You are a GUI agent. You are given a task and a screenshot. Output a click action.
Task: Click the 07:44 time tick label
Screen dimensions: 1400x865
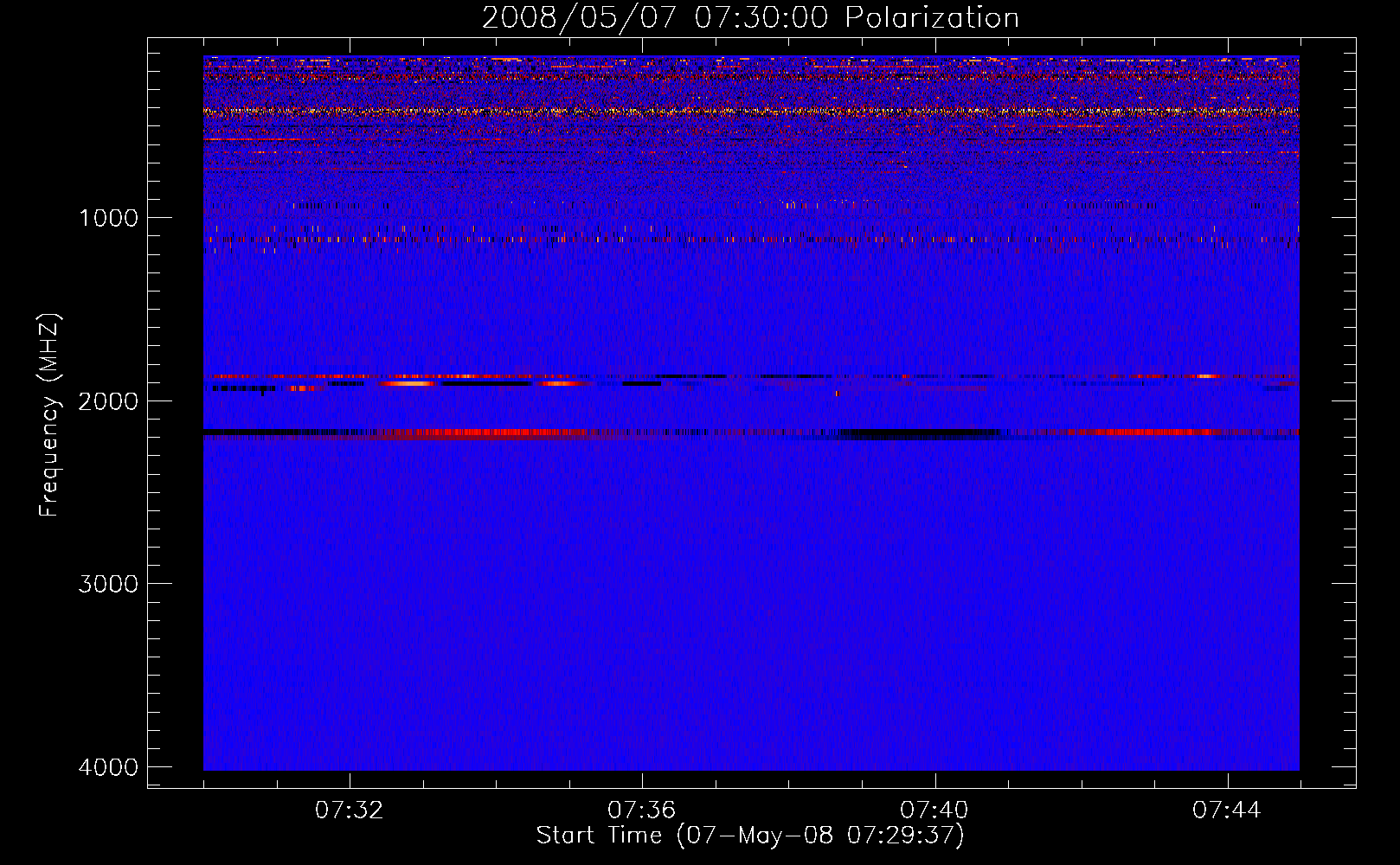click(1227, 811)
